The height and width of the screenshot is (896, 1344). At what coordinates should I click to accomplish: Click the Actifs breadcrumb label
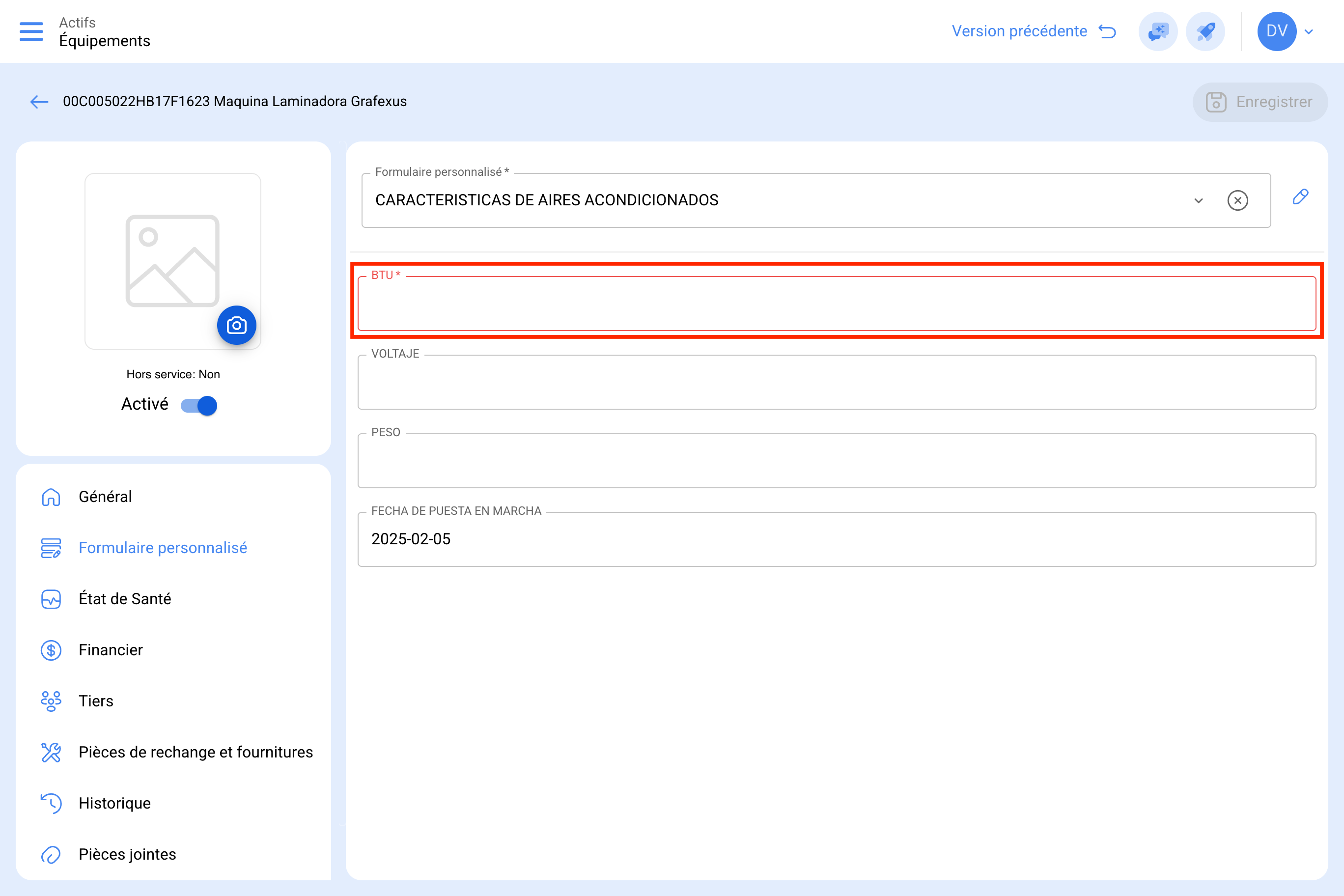click(77, 22)
